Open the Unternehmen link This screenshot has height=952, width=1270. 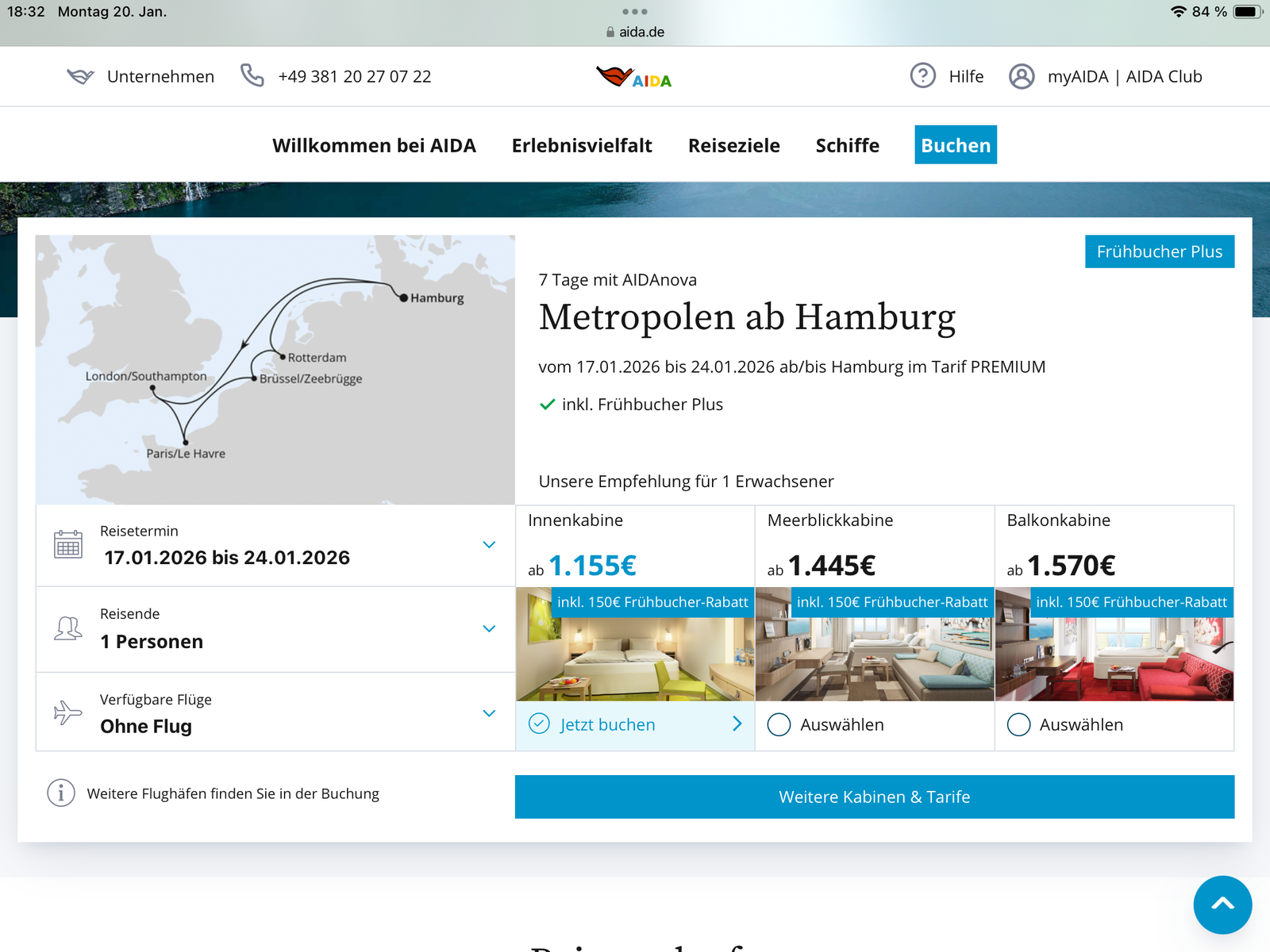161,77
